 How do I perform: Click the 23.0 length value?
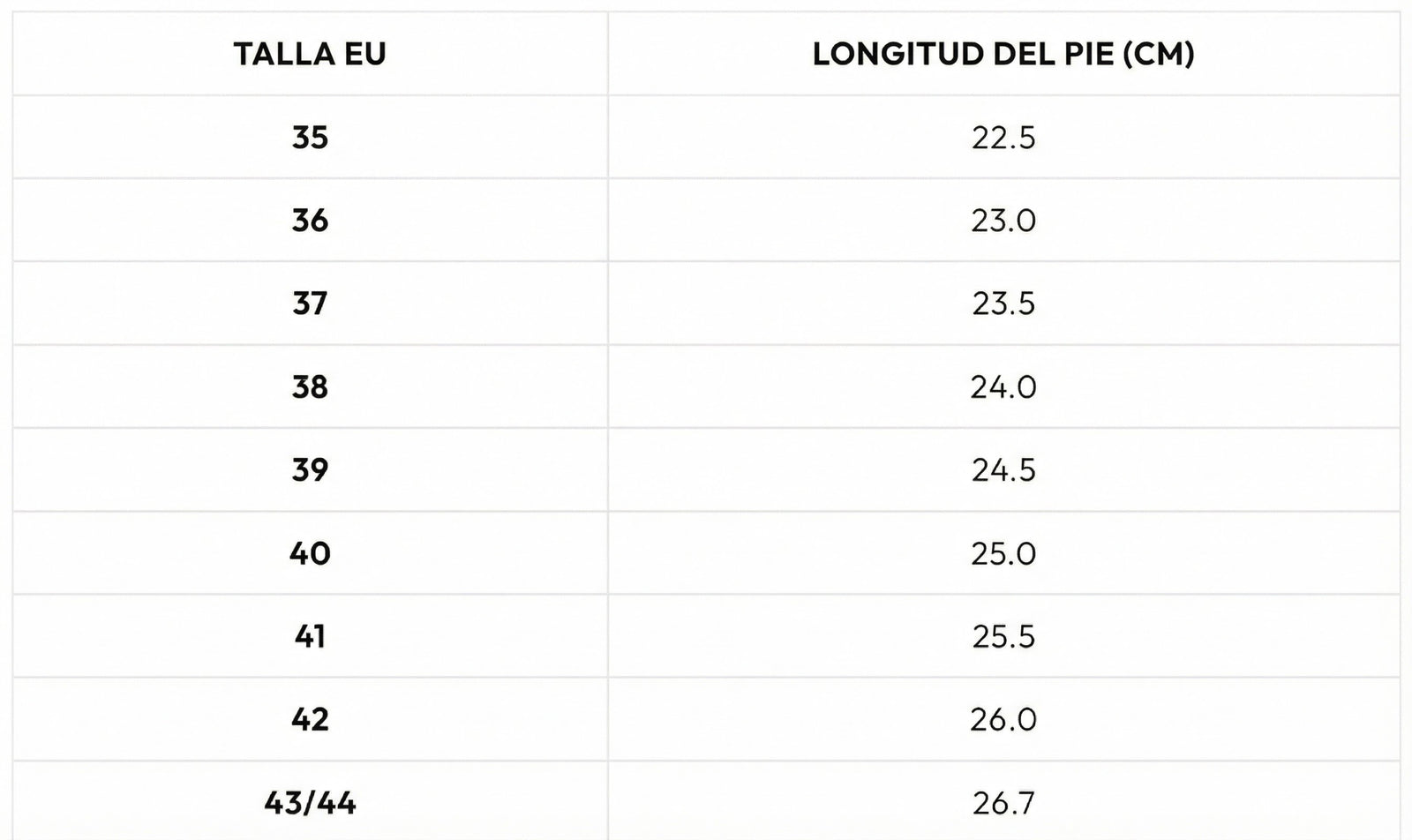coord(1003,221)
